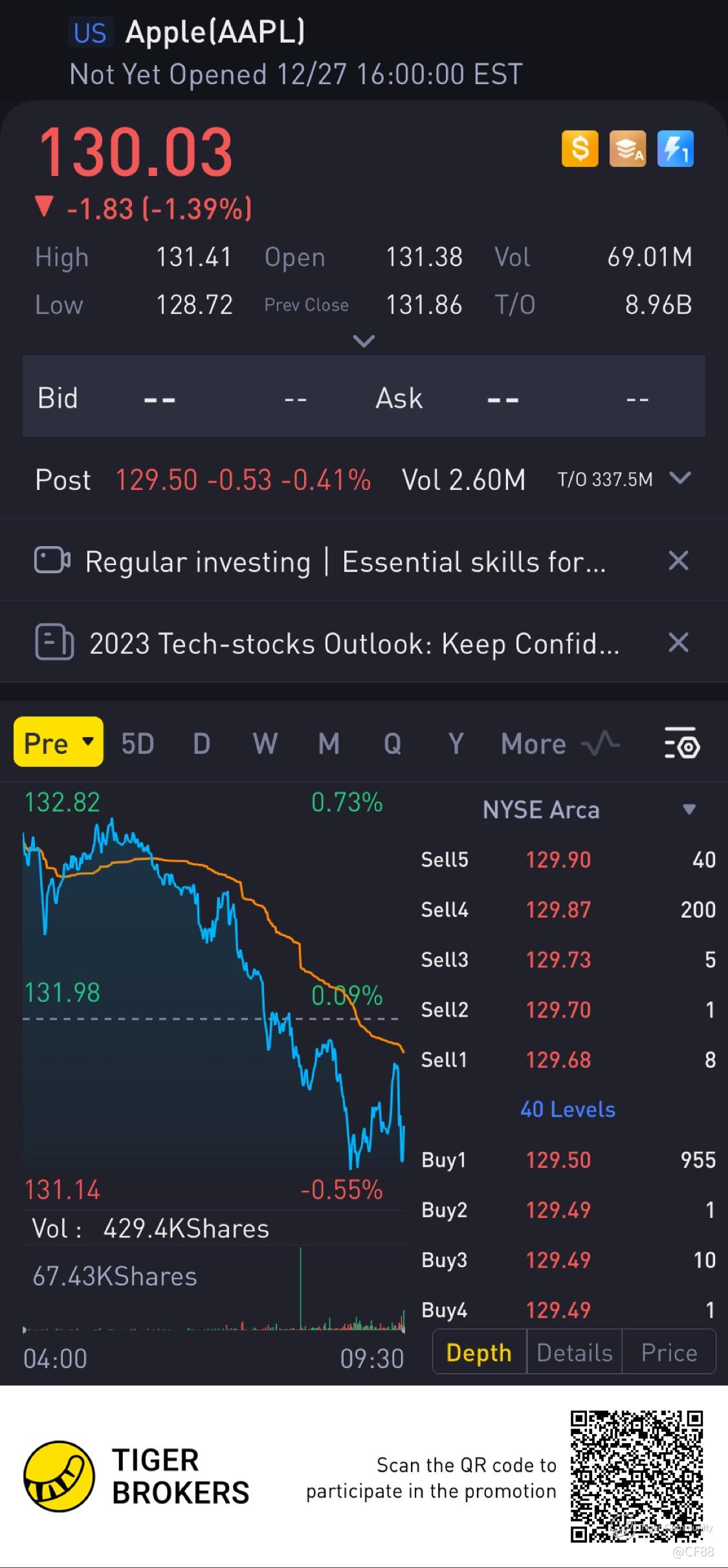Open the Pre session dropdown
This screenshot has height=1568, width=728.
click(58, 742)
